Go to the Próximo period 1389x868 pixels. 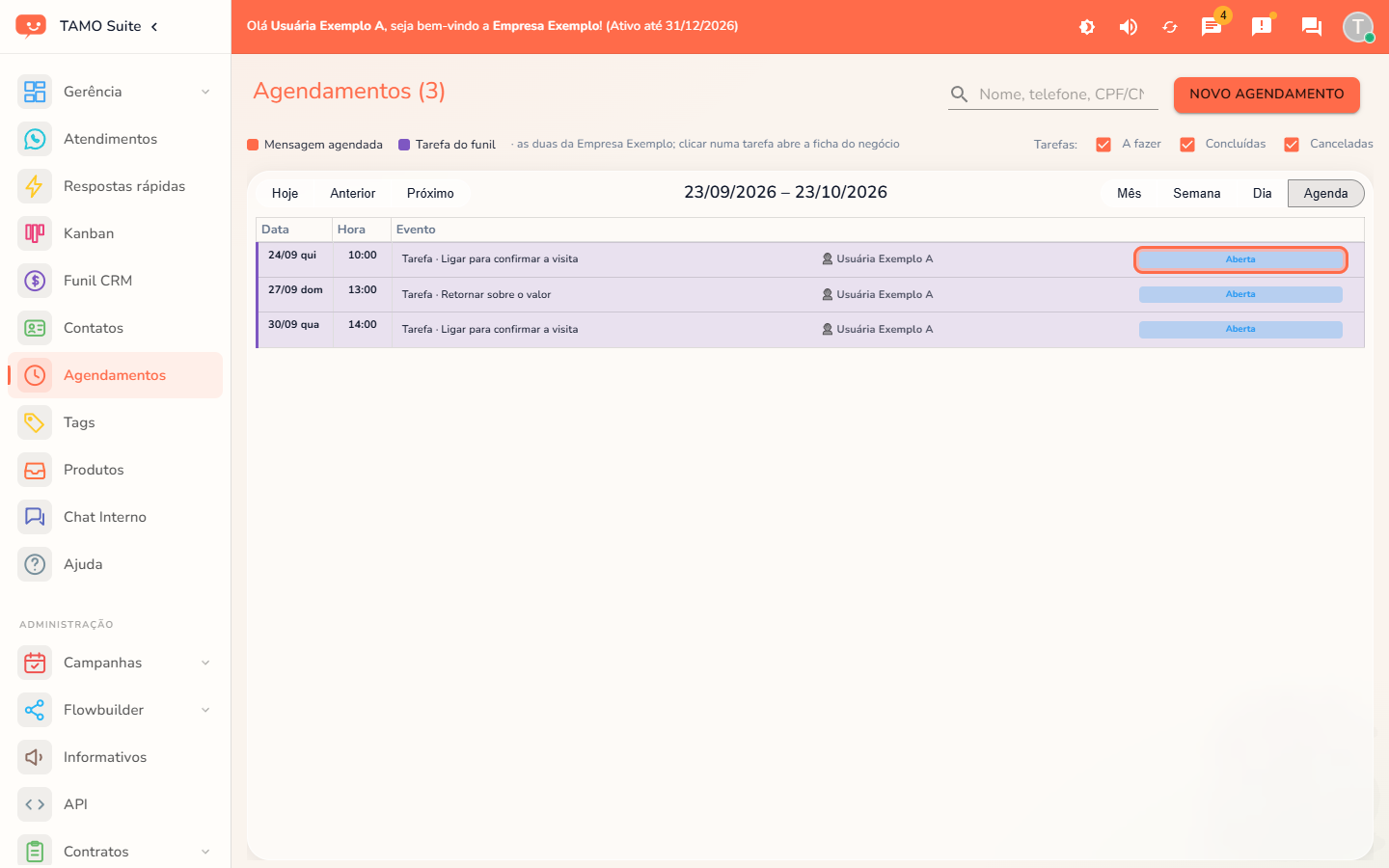(430, 193)
